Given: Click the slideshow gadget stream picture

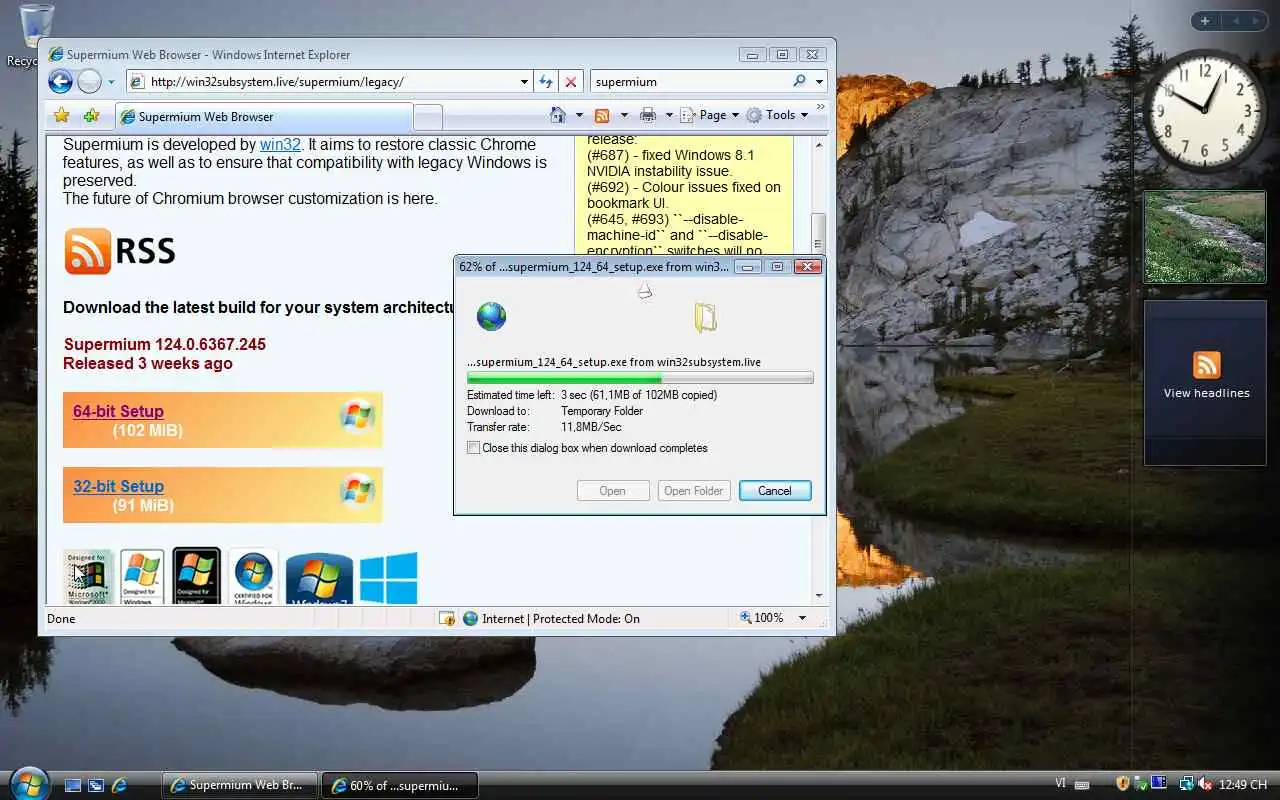Looking at the screenshot, I should click(x=1205, y=237).
